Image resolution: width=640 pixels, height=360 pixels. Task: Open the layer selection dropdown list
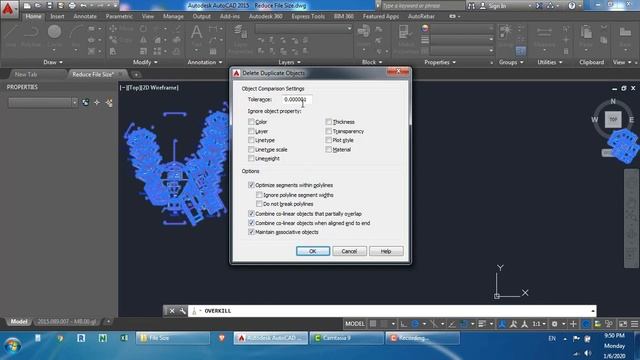click(304, 29)
